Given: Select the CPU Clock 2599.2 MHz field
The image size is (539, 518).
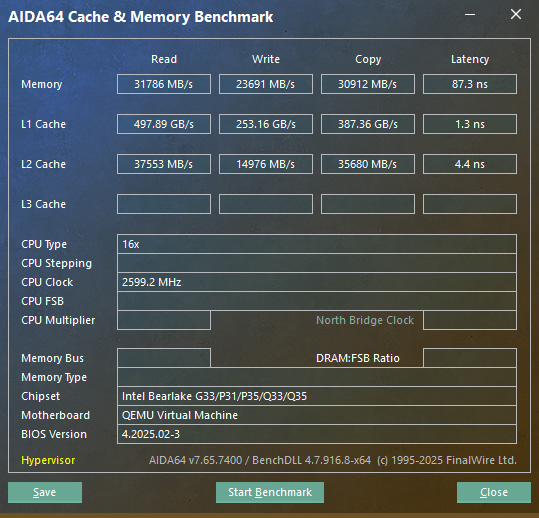Looking at the screenshot, I should [317, 282].
